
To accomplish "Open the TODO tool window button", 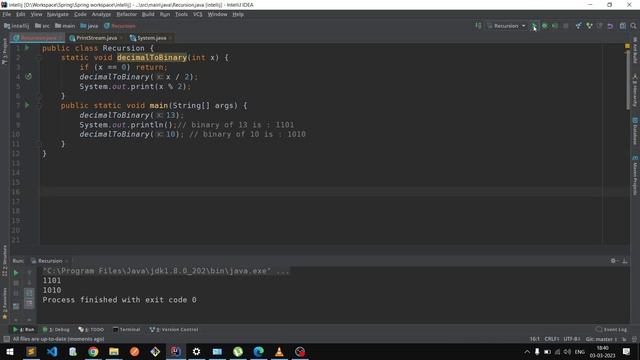I will tap(91, 329).
